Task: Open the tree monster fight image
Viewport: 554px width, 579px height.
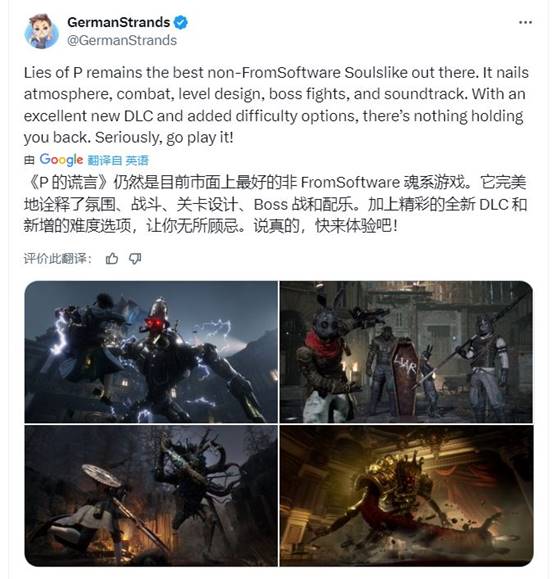Action: 151,495
